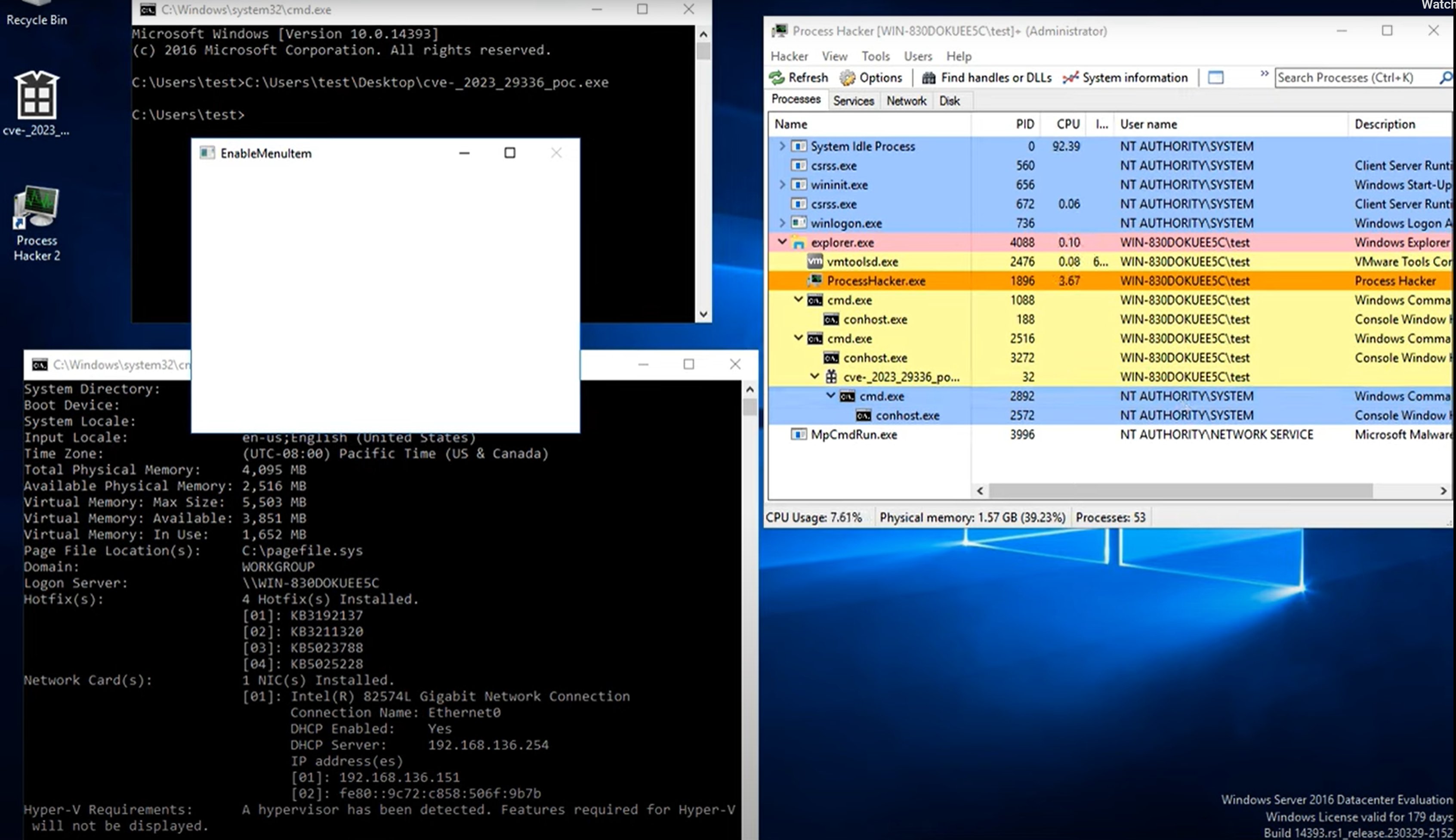Collapse the cve-_2023_29336_poc child tree
This screenshot has height=840, width=1456.
pos(814,377)
